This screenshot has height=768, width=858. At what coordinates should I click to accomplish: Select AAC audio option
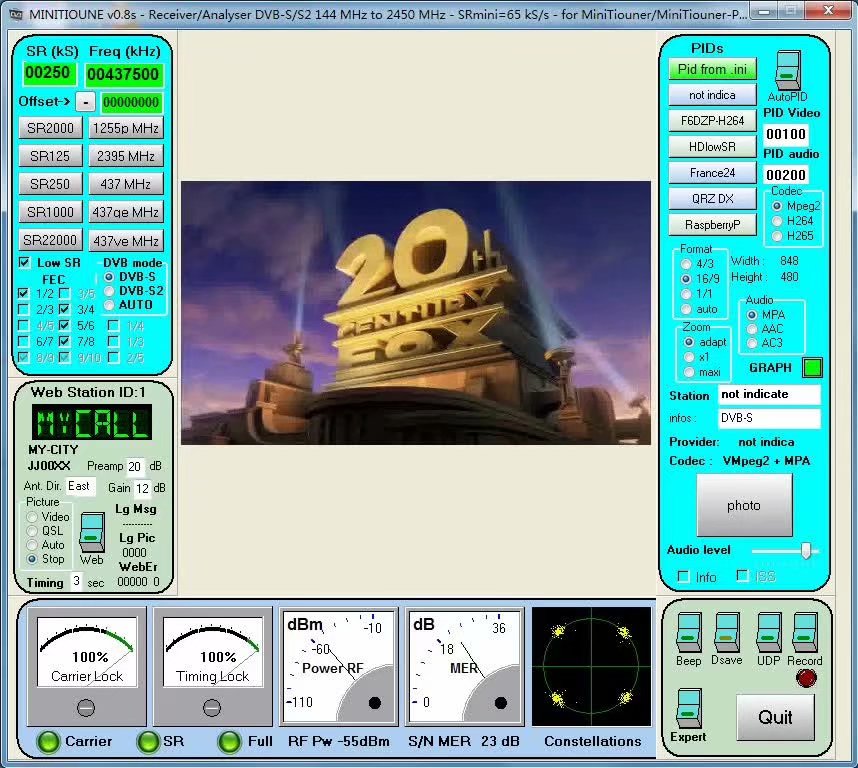tap(752, 329)
